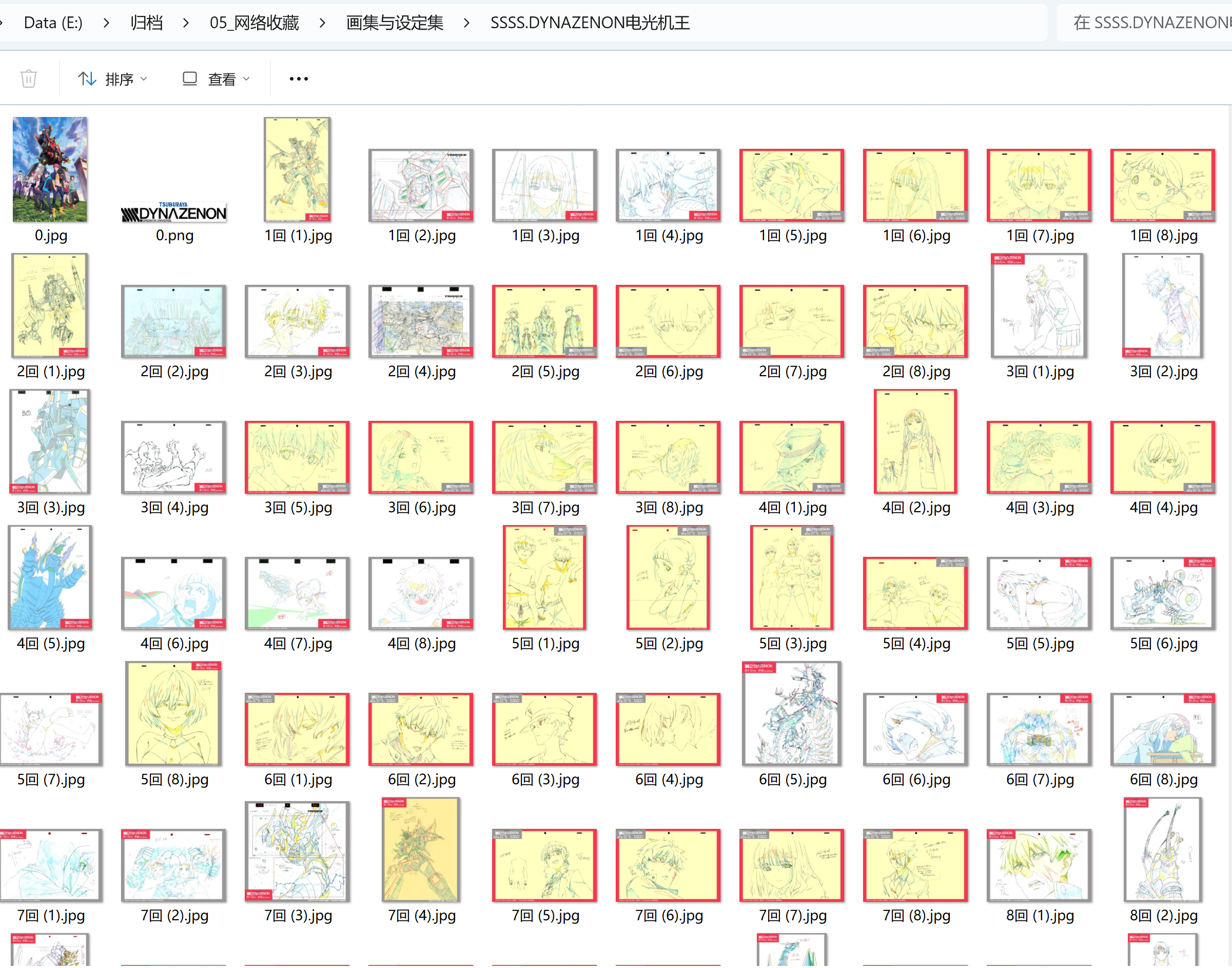This screenshot has width=1232, height=968.
Task: Select thumbnail 5回 (8).jpg
Action: (174, 713)
